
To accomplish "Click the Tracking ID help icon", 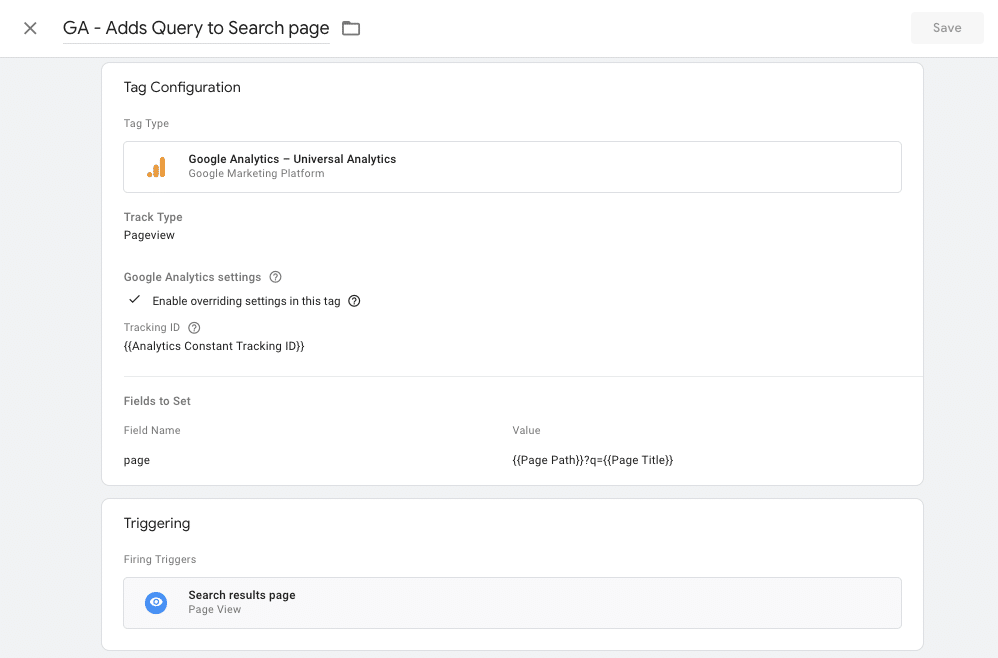I will click(194, 328).
